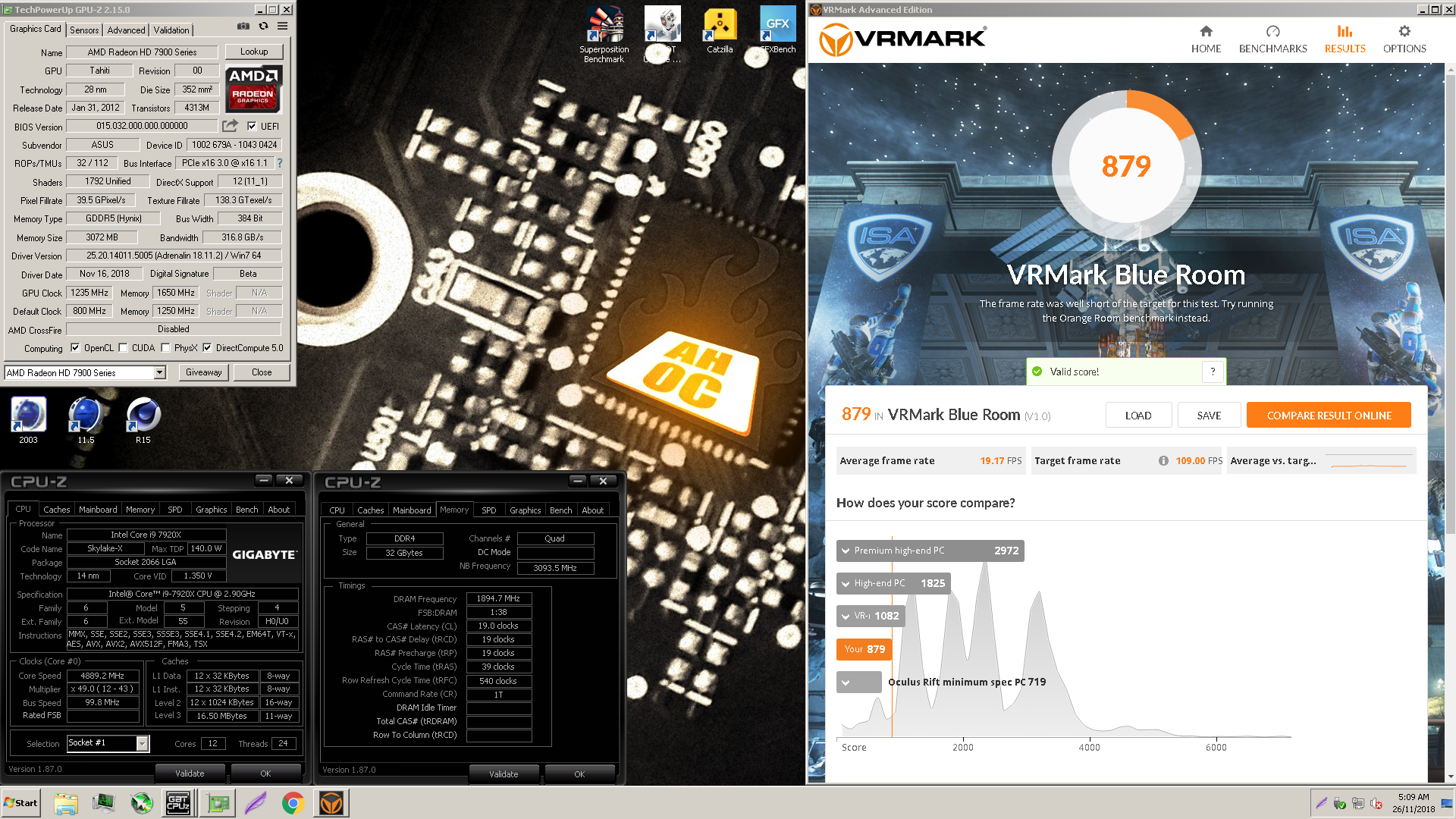The image size is (1456, 819).
Task: Switch to GPU-Z graphics card taskbar icon
Action: 218,803
